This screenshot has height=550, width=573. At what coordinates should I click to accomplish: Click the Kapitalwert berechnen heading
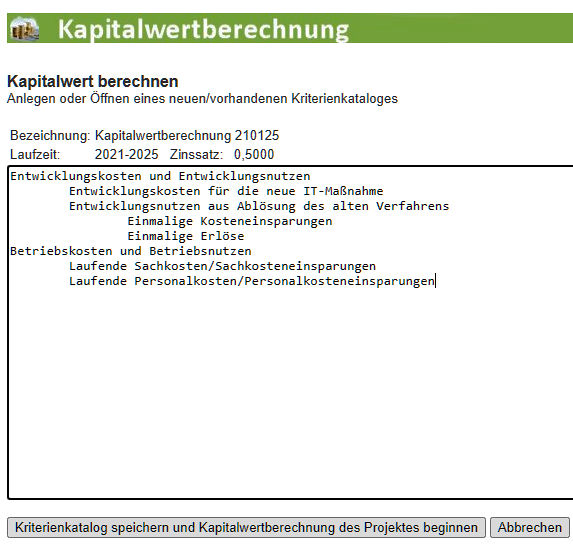(x=92, y=81)
